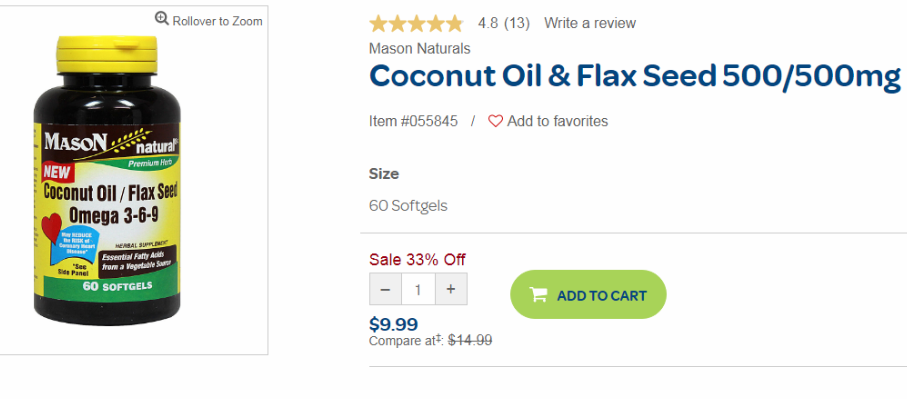
Task: Click the heart favorites icon
Action: [x=495, y=121]
